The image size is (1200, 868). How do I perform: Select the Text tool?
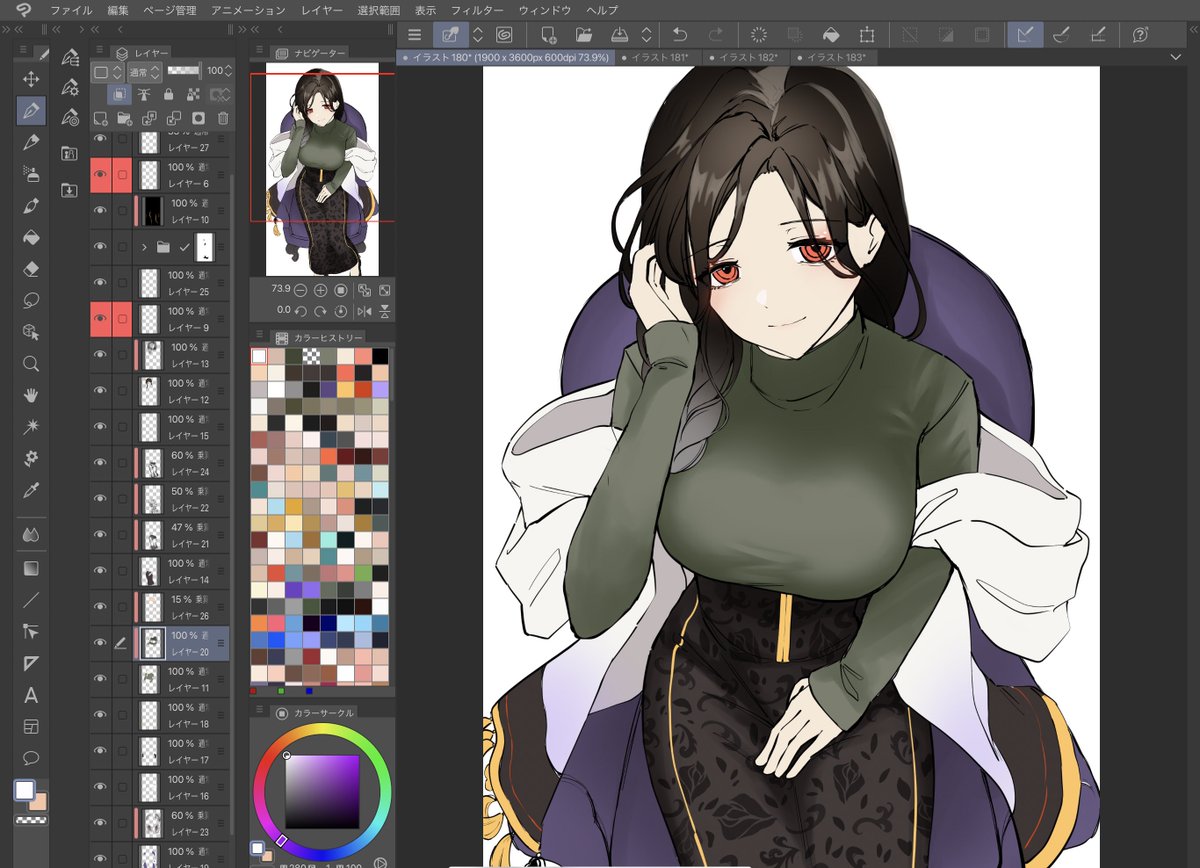(31, 695)
